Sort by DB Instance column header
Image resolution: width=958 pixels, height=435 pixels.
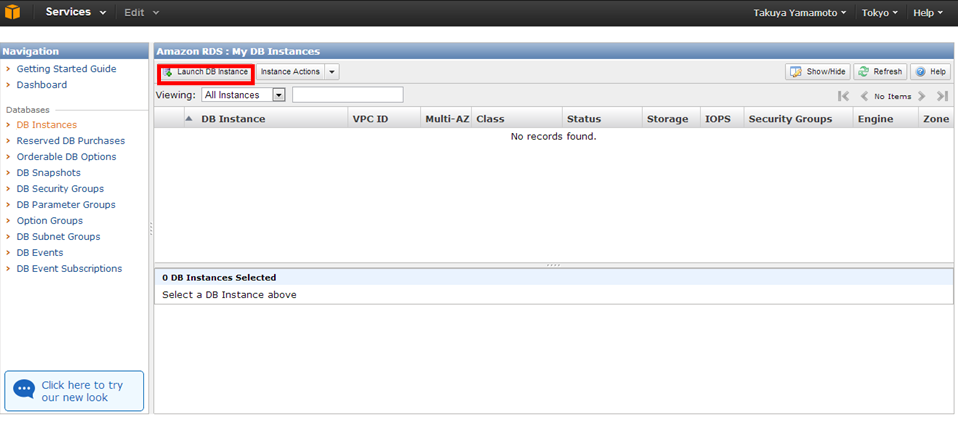click(x=233, y=119)
